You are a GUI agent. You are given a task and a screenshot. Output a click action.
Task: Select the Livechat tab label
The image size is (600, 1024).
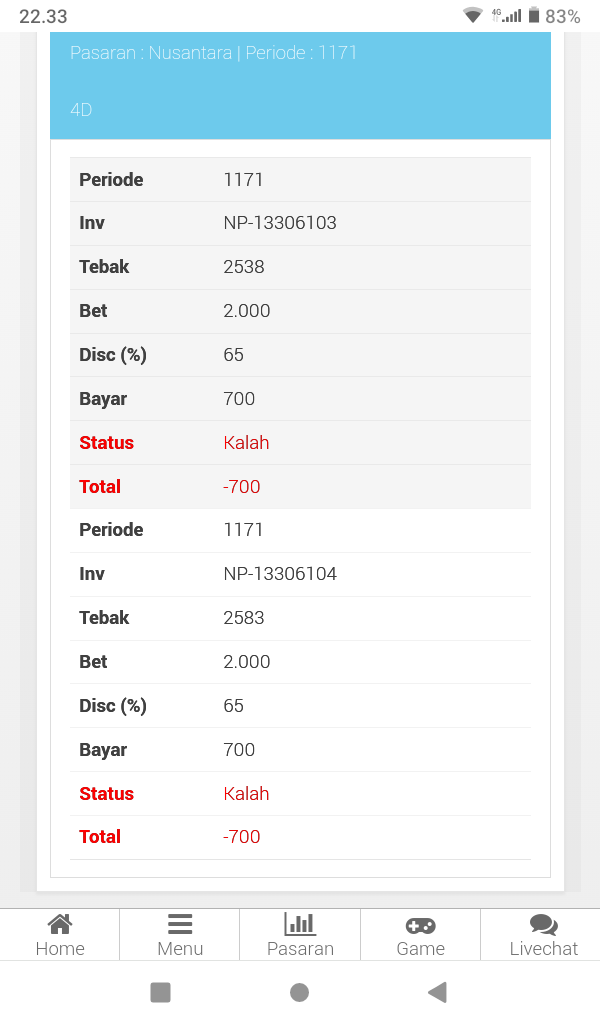pyautogui.click(x=544, y=949)
